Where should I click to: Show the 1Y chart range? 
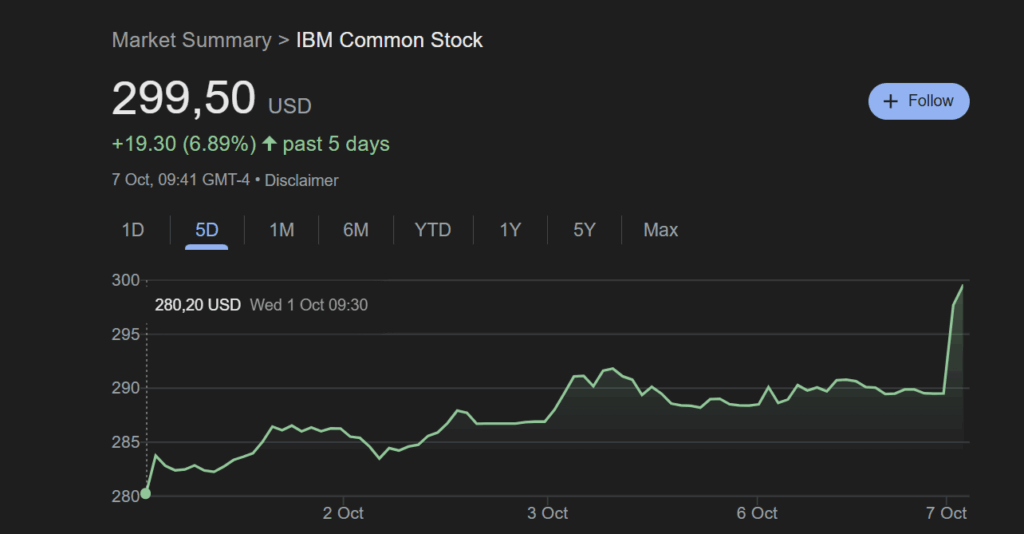pos(510,230)
